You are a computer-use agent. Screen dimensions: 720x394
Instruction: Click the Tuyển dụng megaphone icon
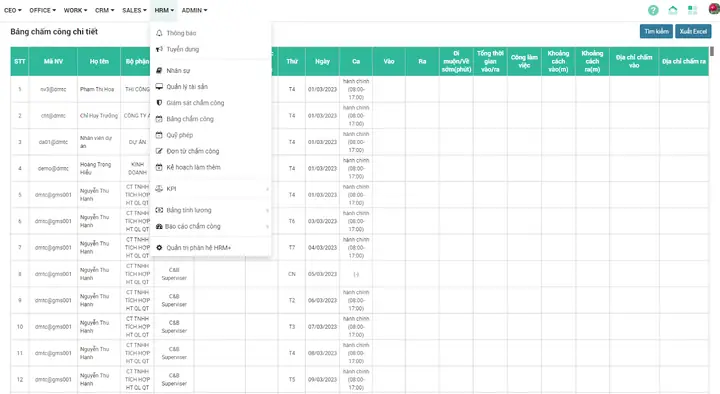pyautogui.click(x=159, y=49)
